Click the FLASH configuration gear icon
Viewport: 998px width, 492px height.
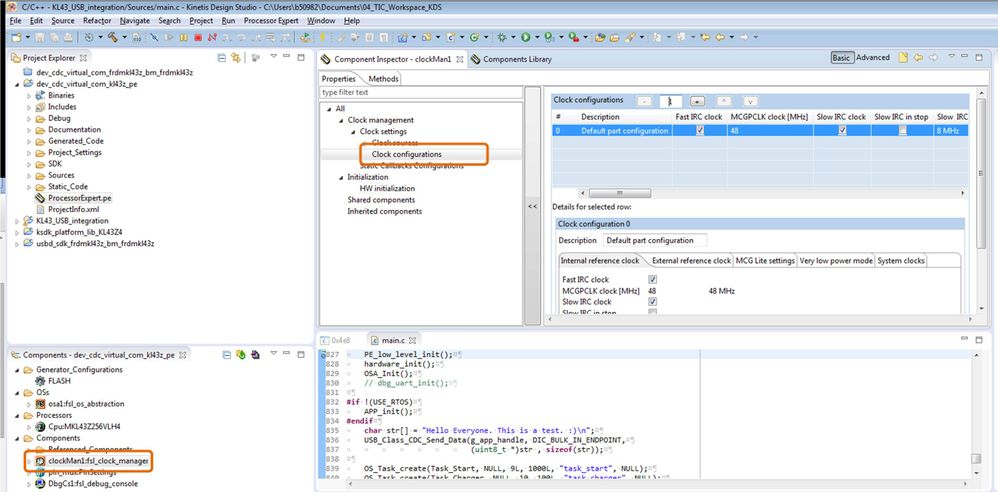tap(40, 381)
